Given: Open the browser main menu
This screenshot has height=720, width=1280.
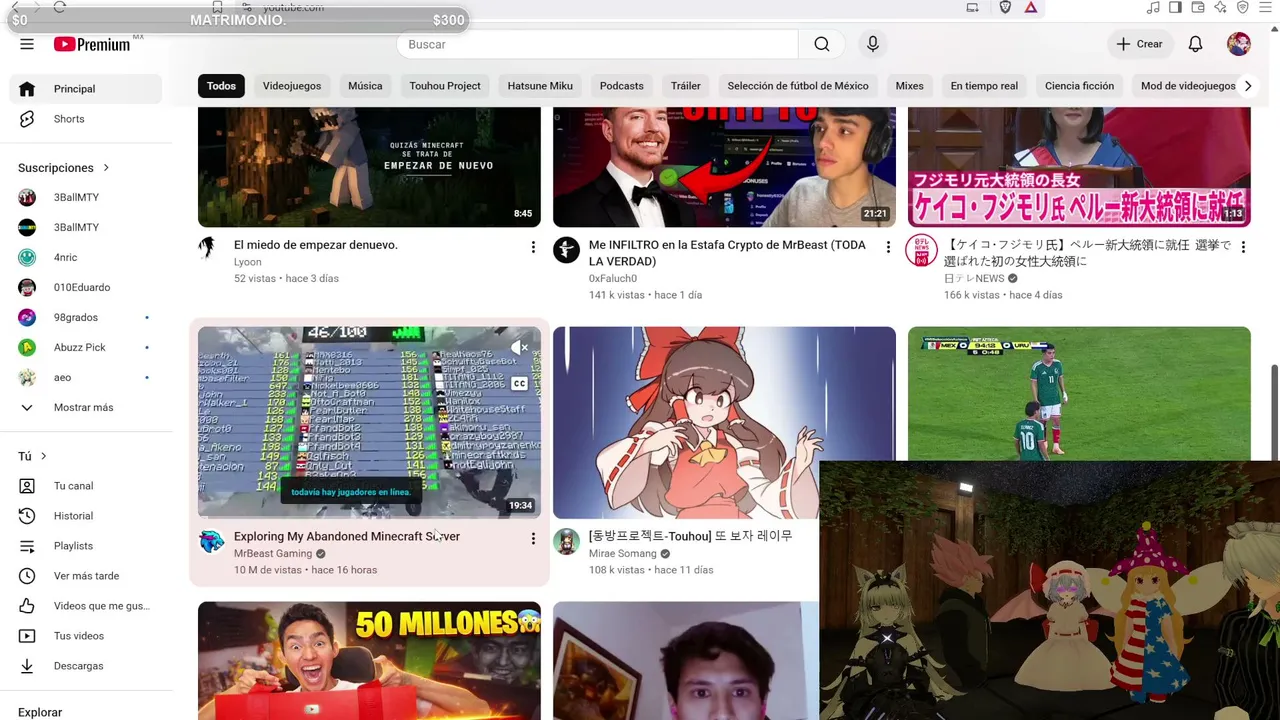Looking at the screenshot, I should pyautogui.click(x=1265, y=7).
